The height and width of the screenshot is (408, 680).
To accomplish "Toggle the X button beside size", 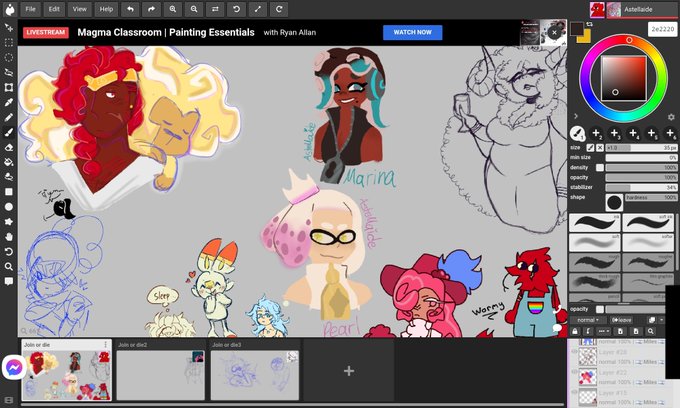I will [600, 147].
